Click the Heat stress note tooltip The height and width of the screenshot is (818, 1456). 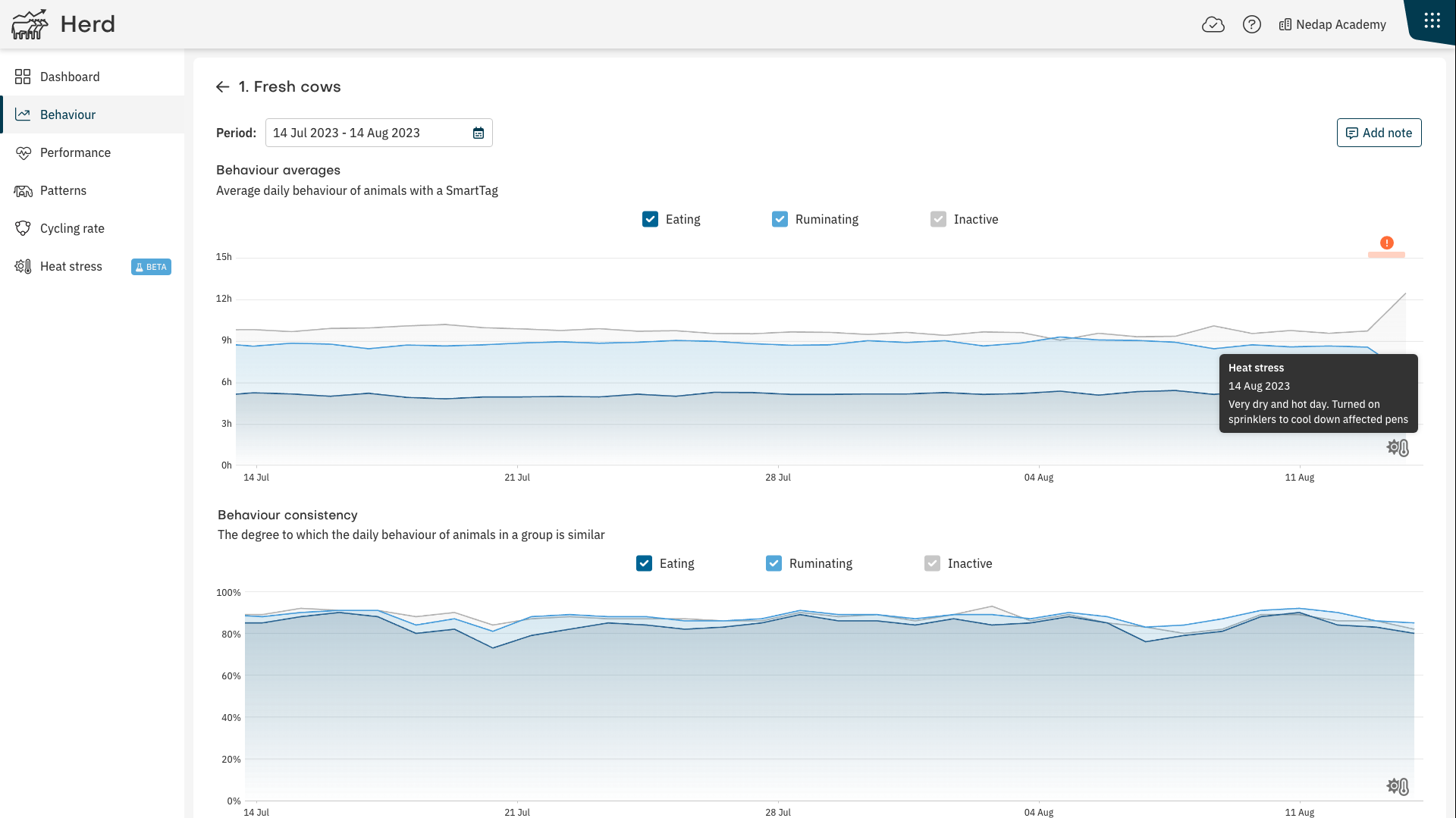(1318, 393)
